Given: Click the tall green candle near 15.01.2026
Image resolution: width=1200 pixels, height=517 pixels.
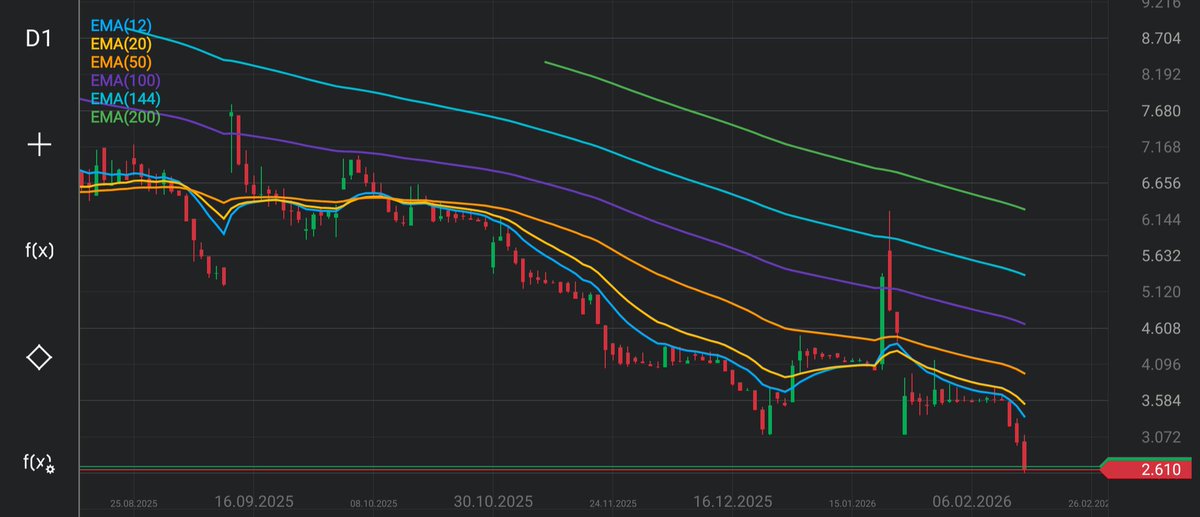Looking at the screenshot, I should click(x=881, y=322).
